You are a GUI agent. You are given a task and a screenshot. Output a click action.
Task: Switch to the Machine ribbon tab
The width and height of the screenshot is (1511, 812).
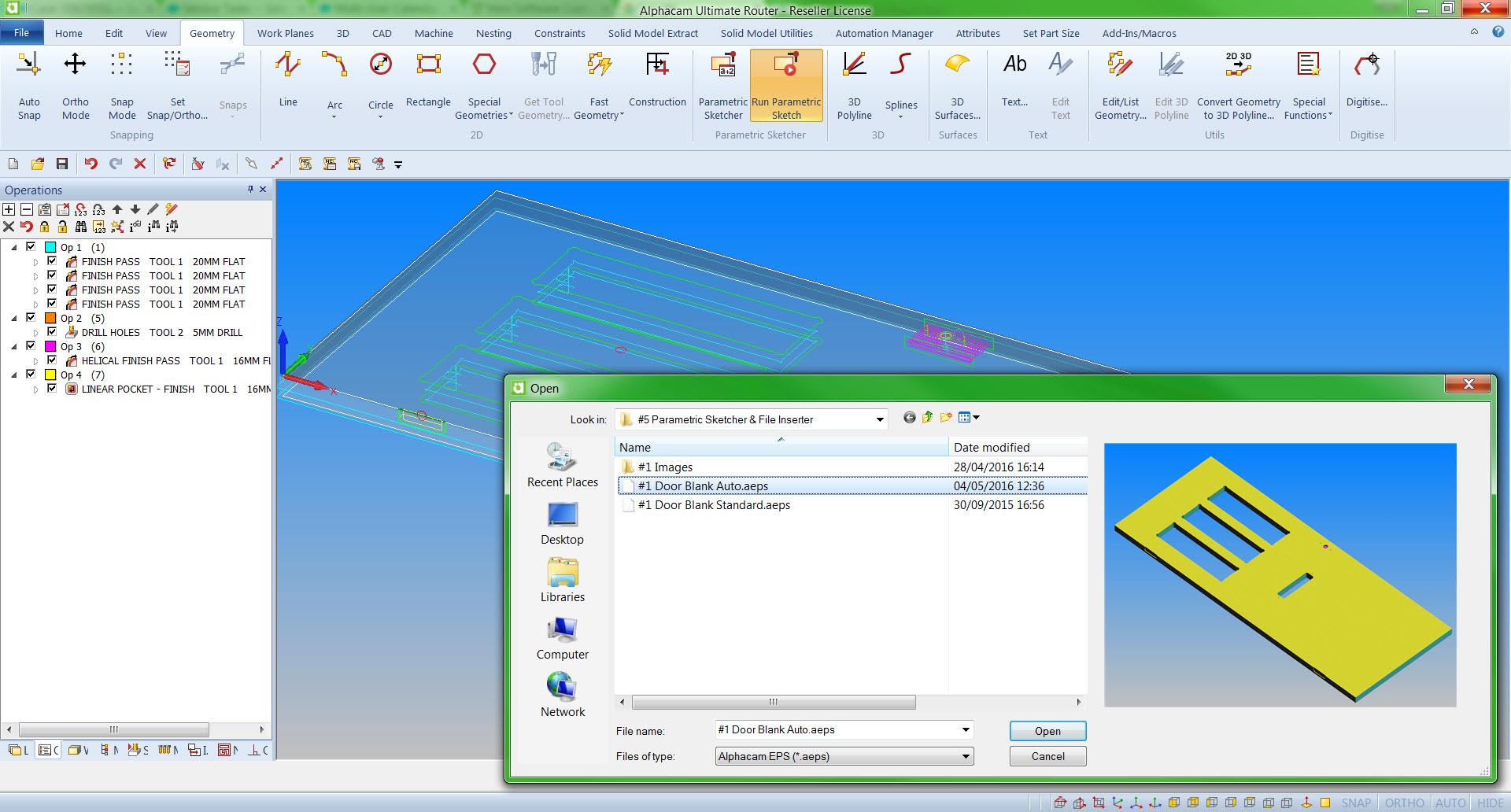[434, 33]
